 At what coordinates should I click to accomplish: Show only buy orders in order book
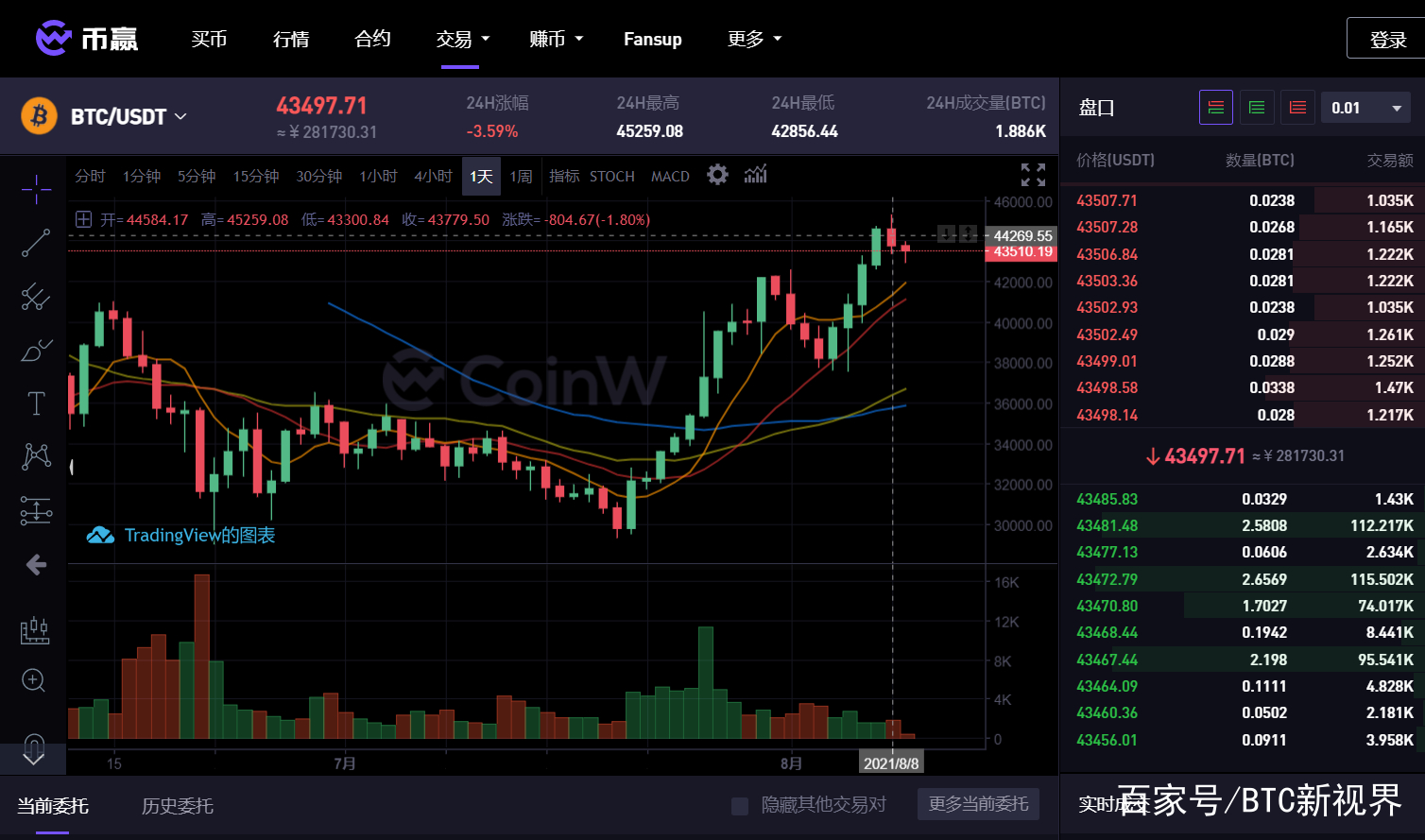(1257, 108)
